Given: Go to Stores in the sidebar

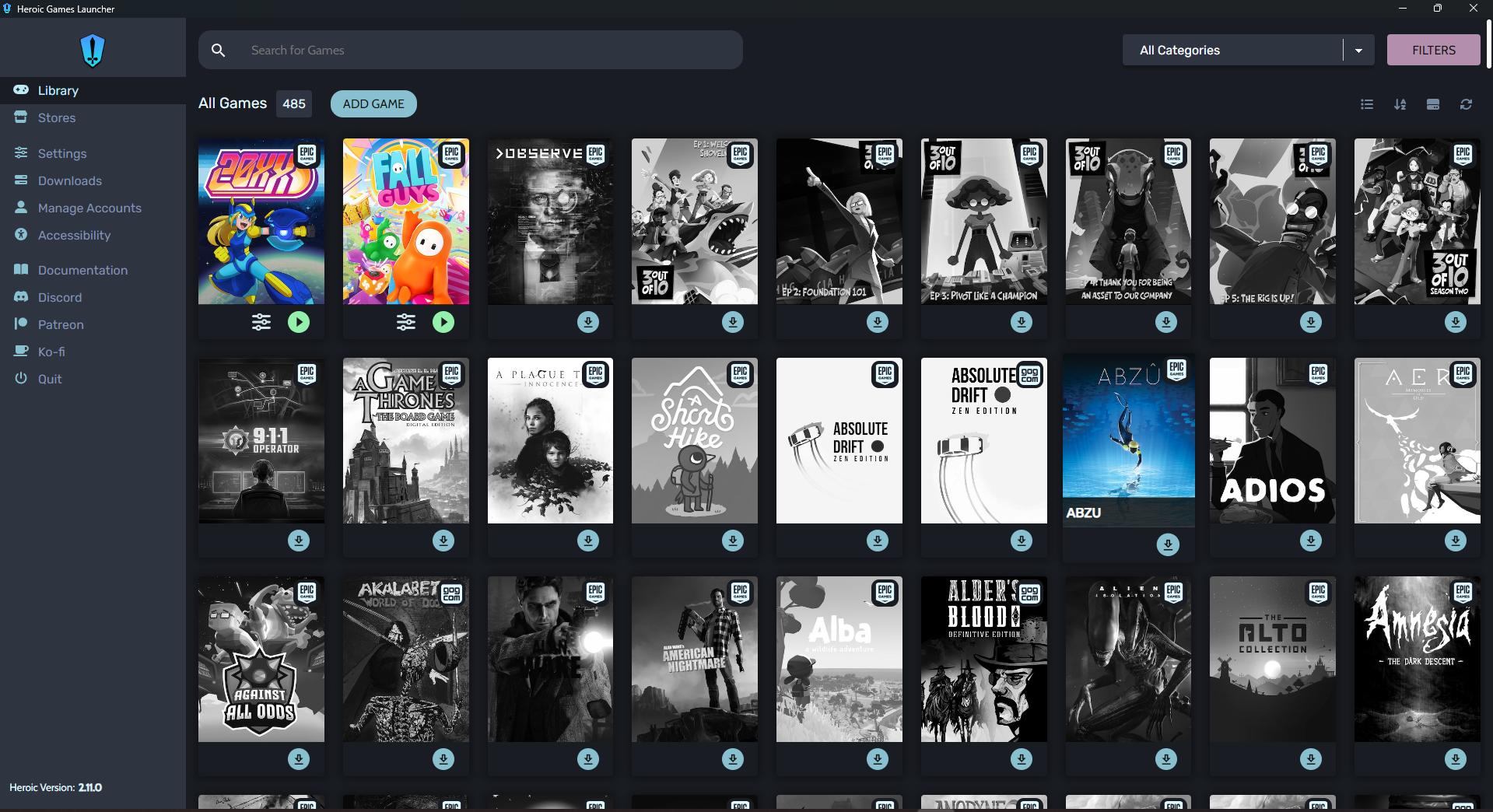Looking at the screenshot, I should (x=57, y=118).
